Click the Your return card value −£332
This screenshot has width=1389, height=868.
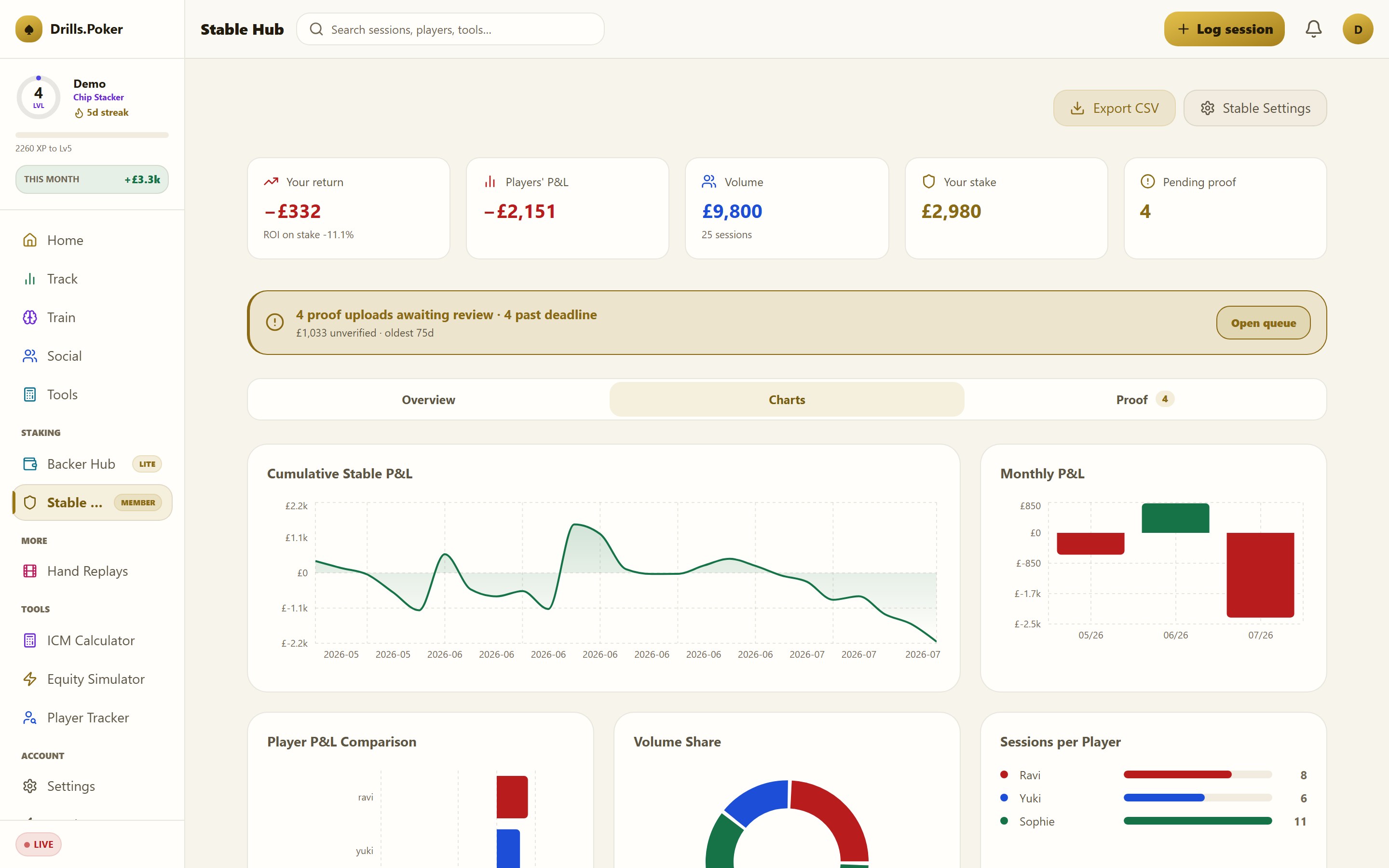click(x=293, y=211)
